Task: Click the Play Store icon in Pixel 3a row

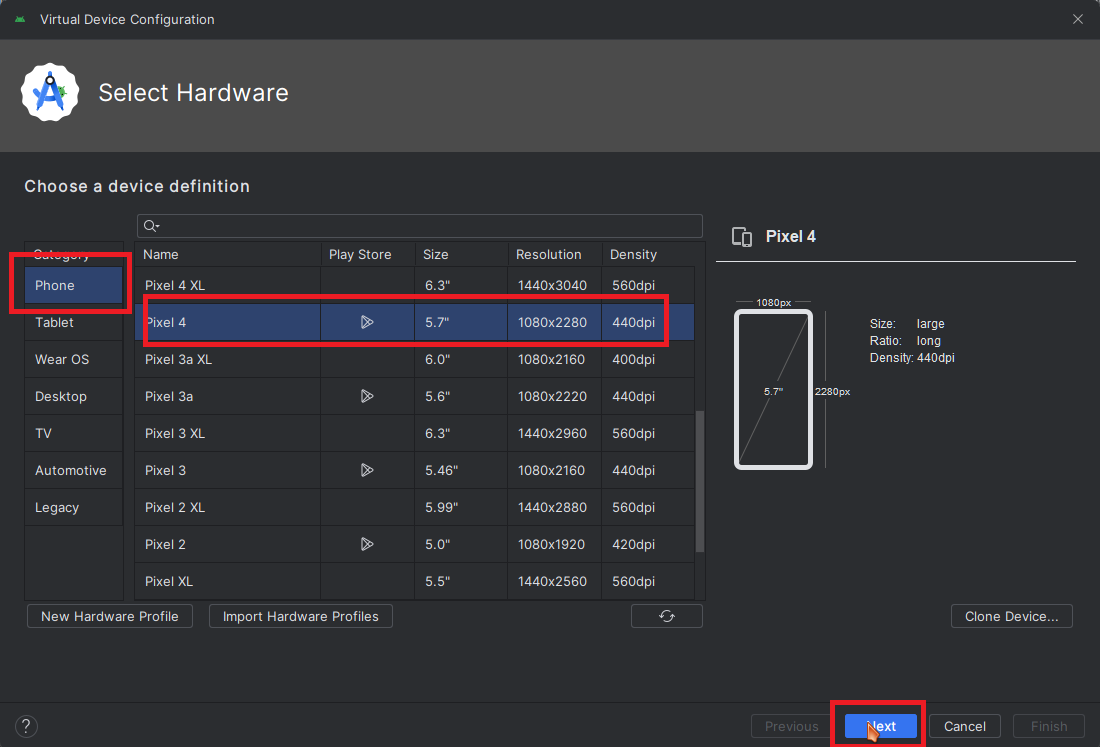Action: pos(367,396)
